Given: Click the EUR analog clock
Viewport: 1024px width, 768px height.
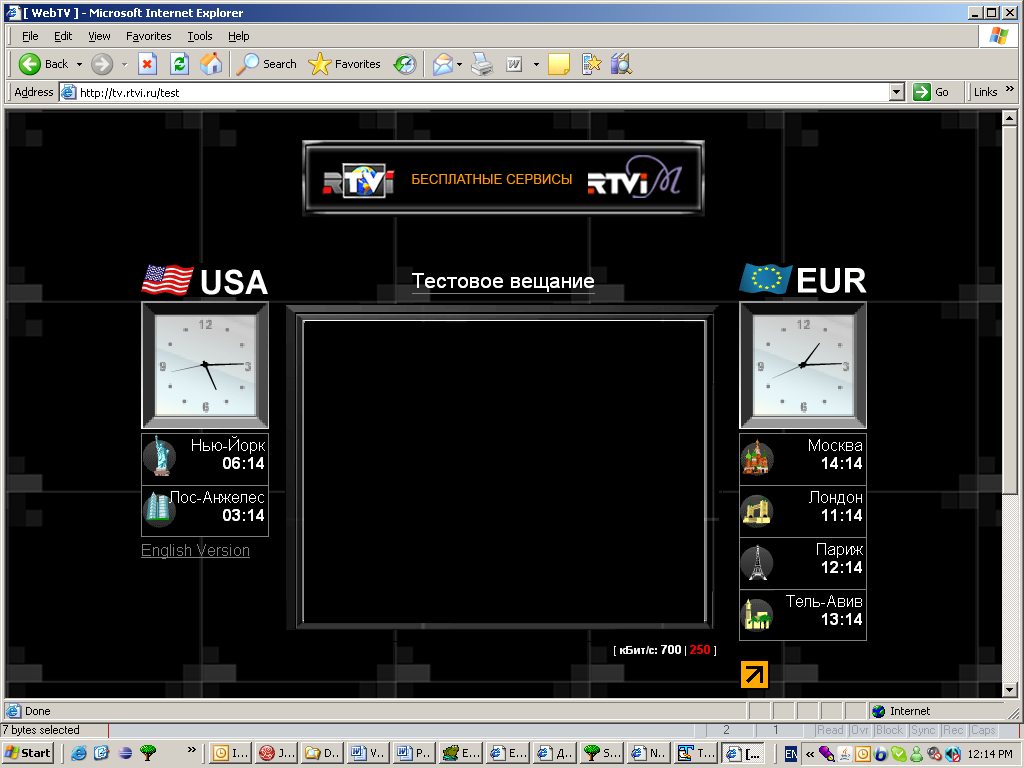Looking at the screenshot, I should 803,365.
